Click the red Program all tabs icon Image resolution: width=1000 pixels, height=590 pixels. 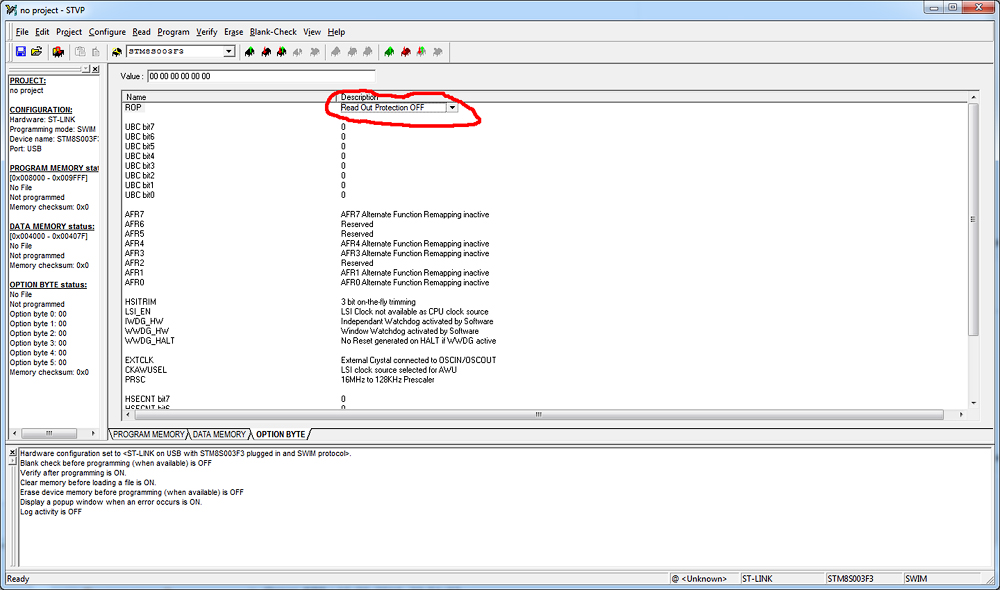(405, 51)
